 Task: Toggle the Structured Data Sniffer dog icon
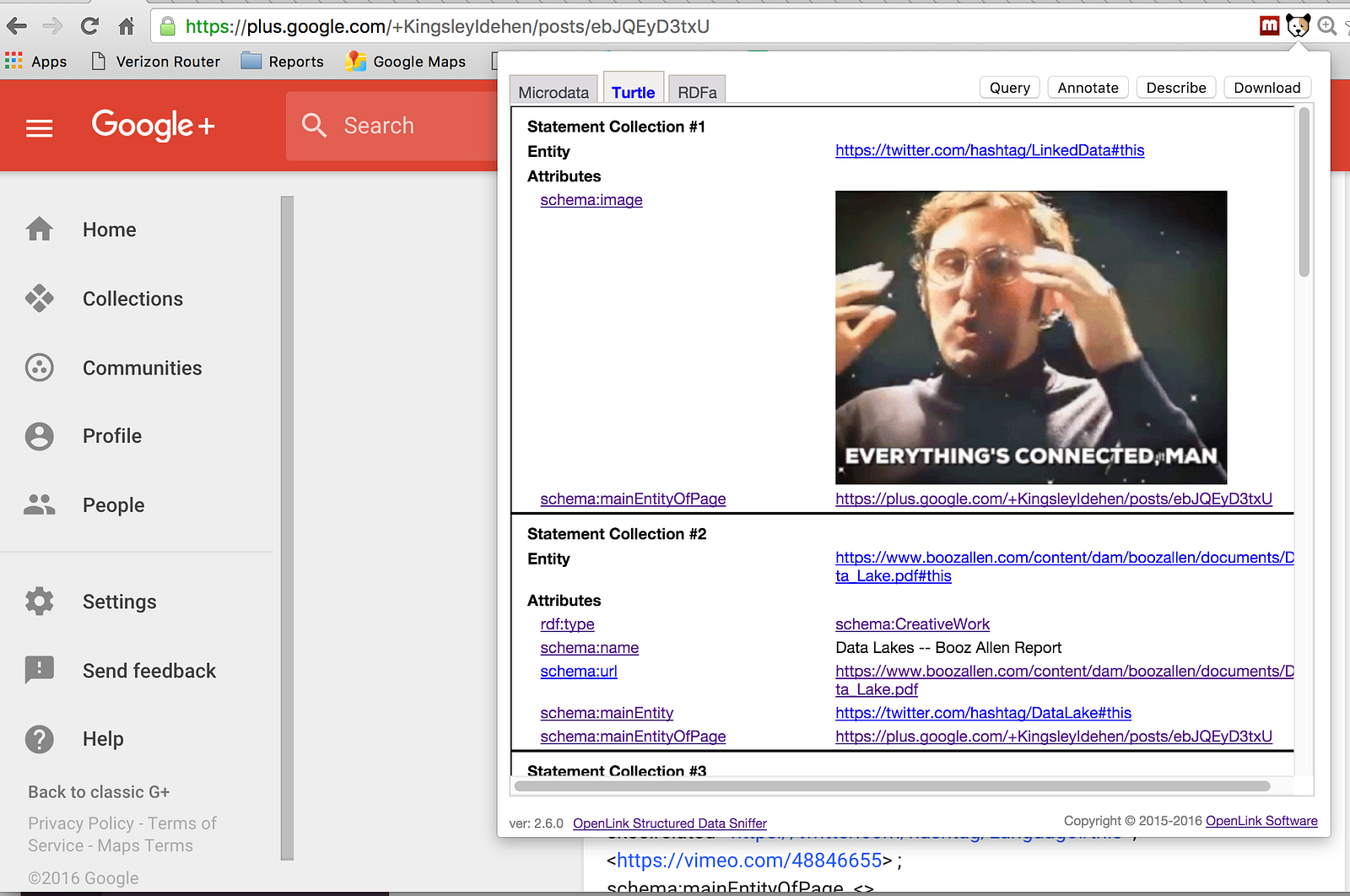(1299, 26)
